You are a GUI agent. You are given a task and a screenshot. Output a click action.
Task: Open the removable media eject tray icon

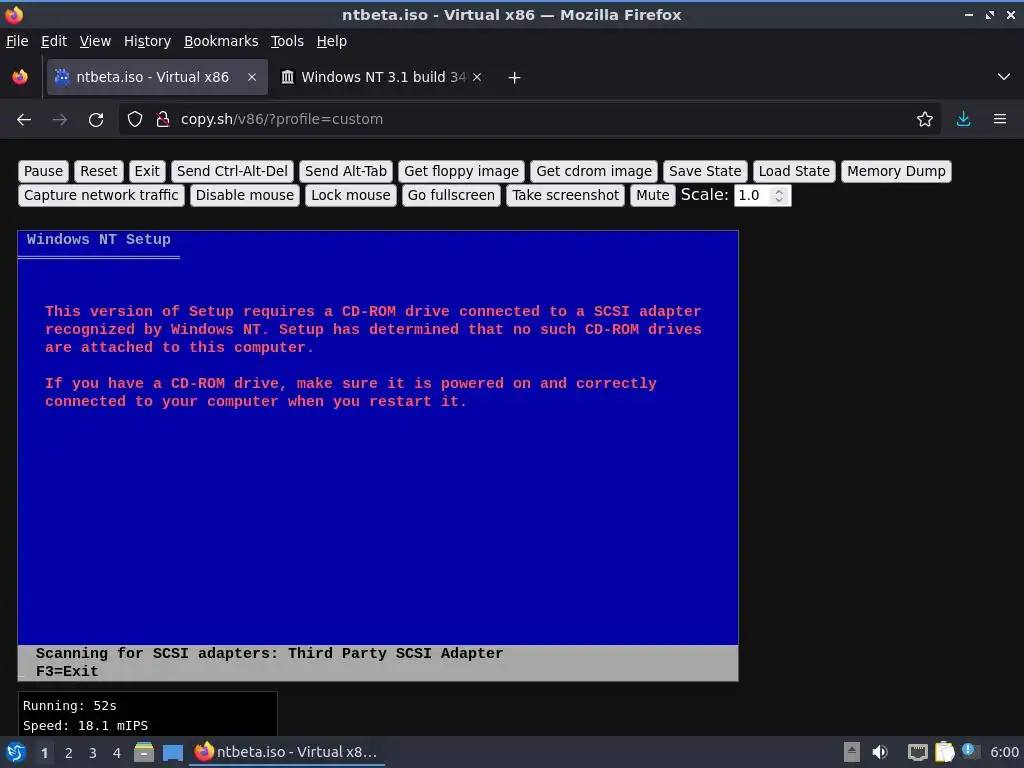click(x=852, y=752)
